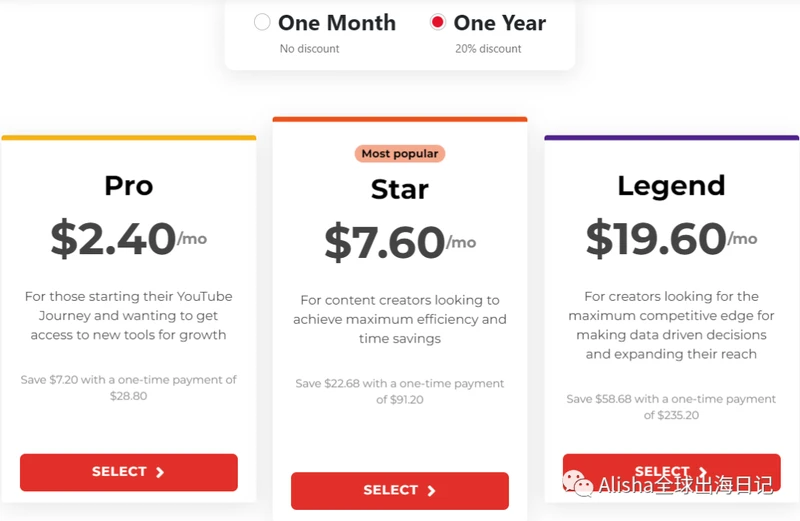Choose the Pro plan SELECT button
This screenshot has width=800, height=521.
(129, 472)
